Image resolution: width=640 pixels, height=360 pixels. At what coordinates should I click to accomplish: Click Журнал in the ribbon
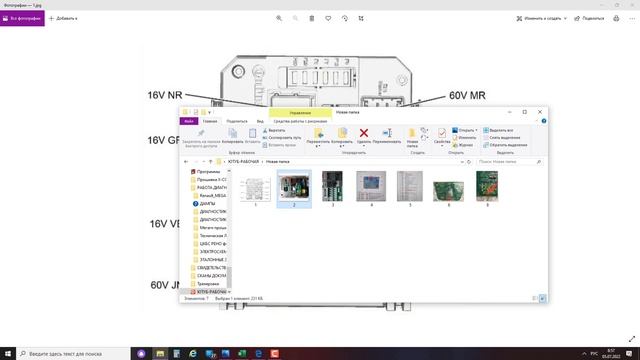pyautogui.click(x=462, y=145)
